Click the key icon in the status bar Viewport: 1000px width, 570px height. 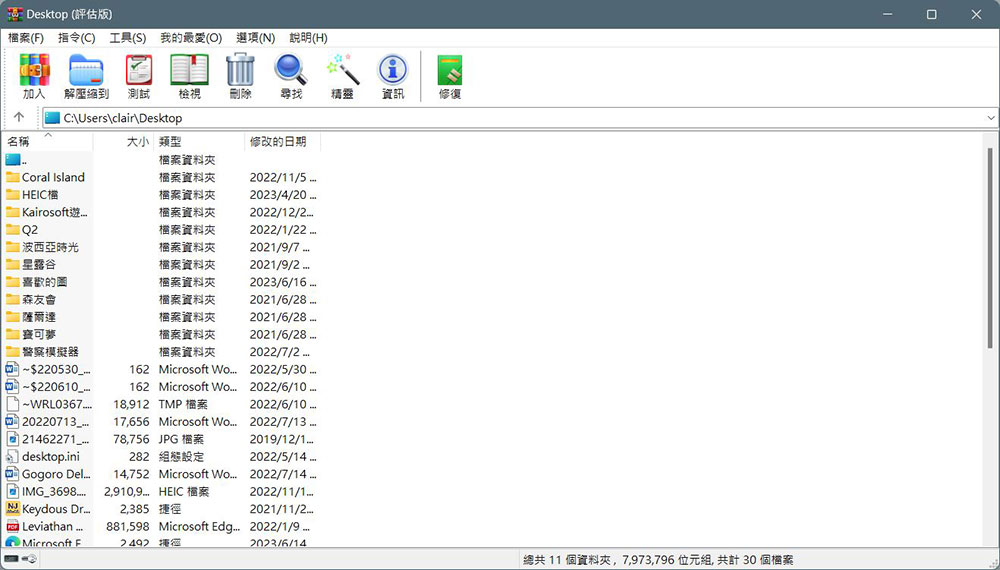click(x=29, y=559)
